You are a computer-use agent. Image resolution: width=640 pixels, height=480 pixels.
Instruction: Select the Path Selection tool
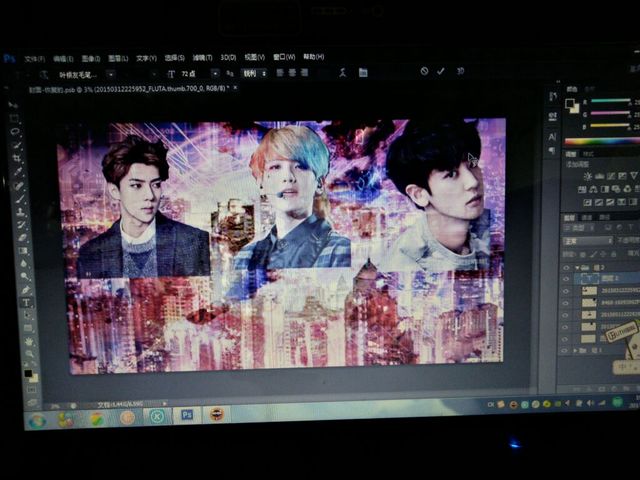(27, 315)
